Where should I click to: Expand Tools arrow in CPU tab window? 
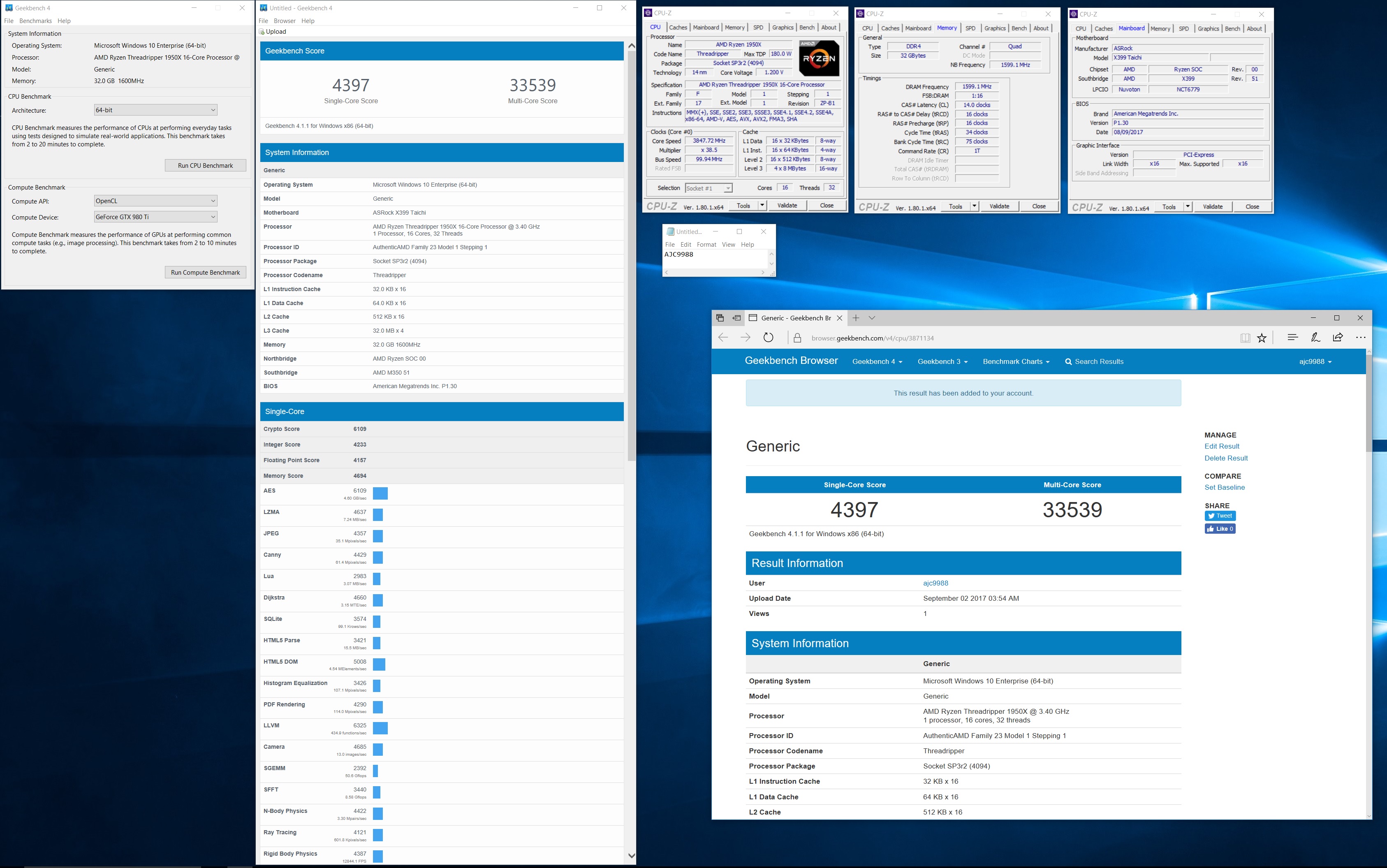[762, 206]
